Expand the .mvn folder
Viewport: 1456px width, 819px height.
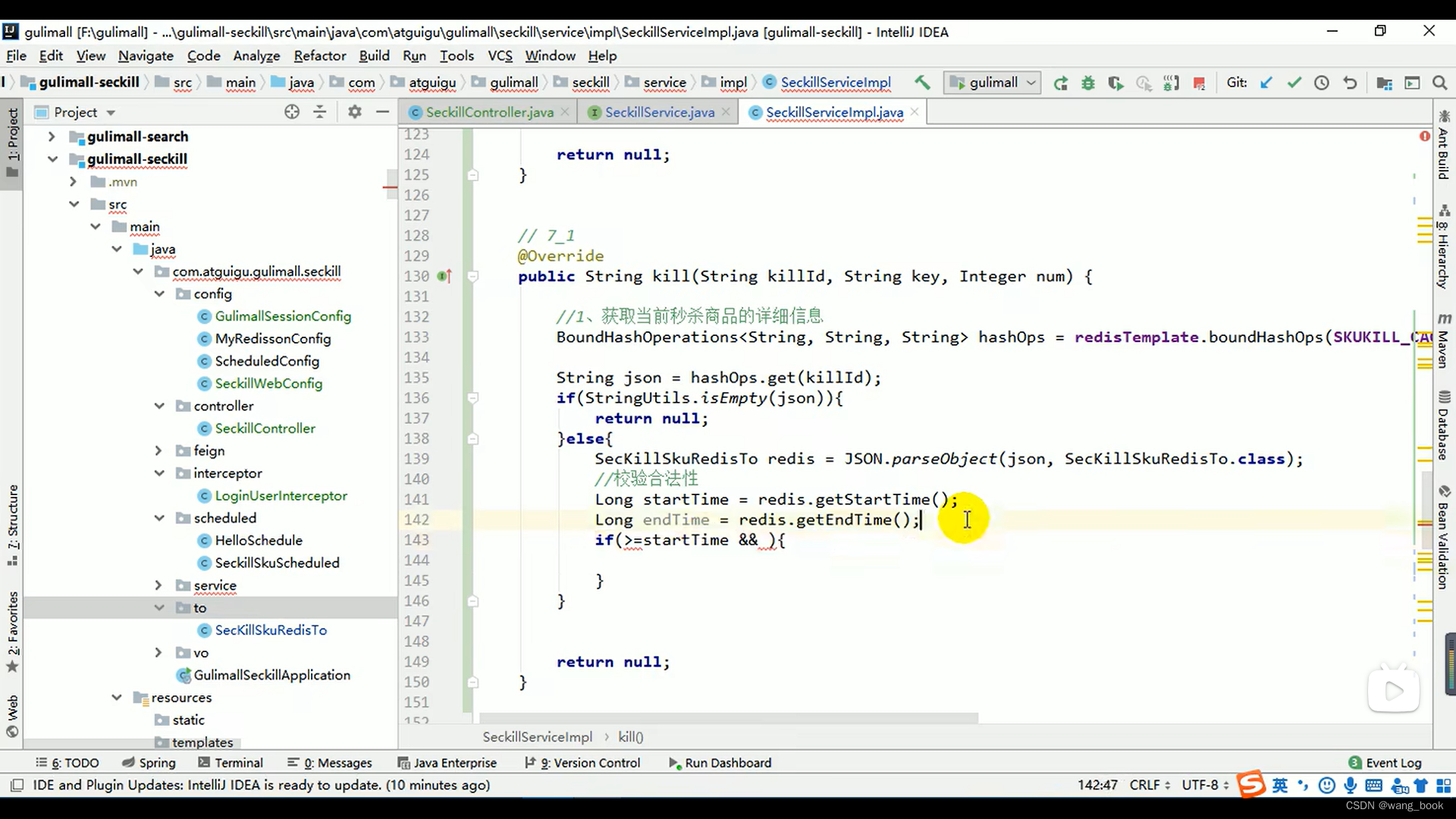(73, 181)
